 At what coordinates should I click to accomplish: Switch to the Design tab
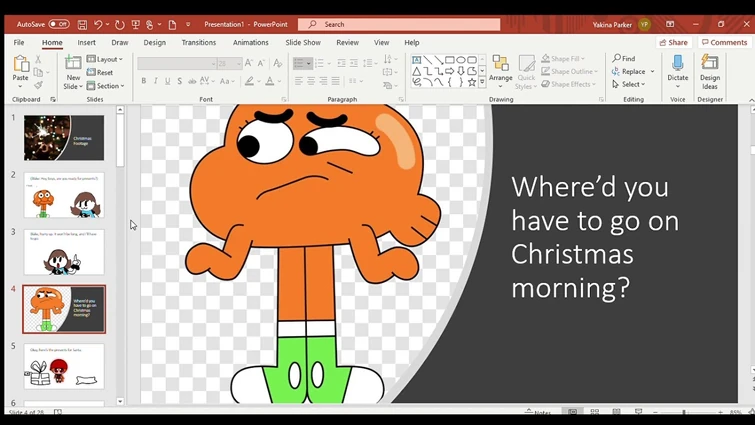(155, 42)
